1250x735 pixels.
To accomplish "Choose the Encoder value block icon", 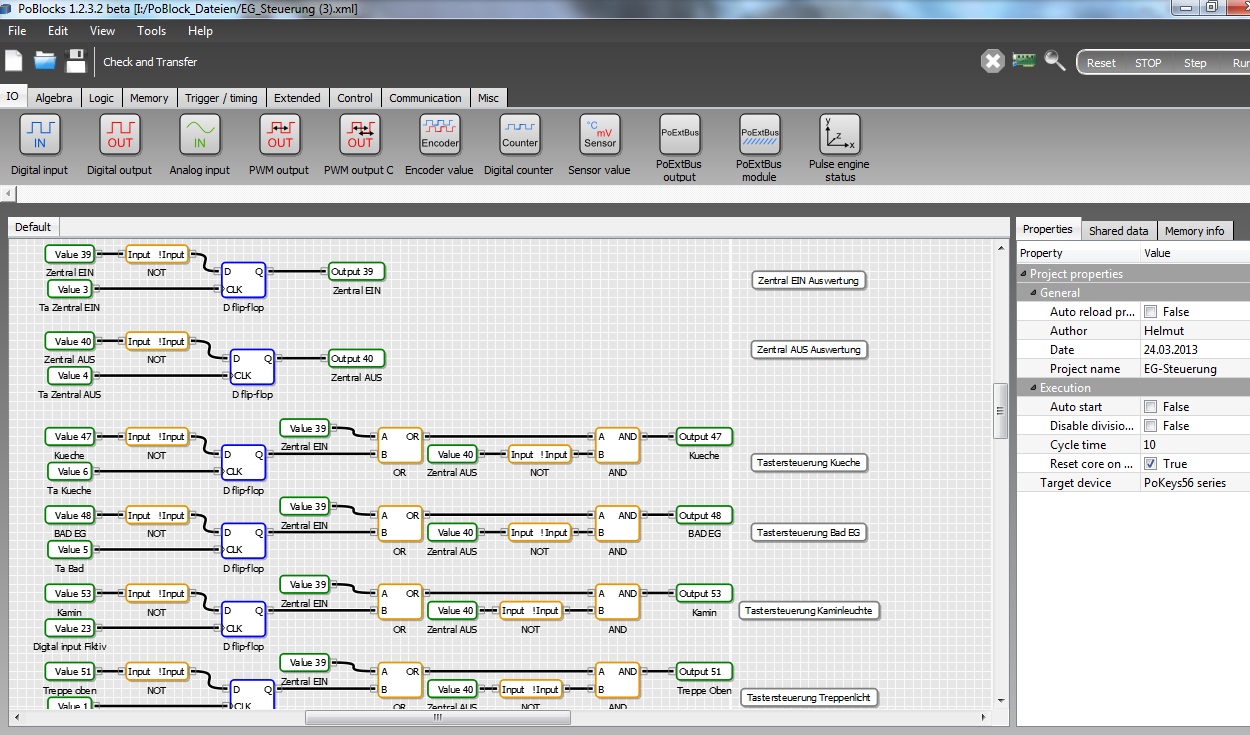I will (440, 135).
